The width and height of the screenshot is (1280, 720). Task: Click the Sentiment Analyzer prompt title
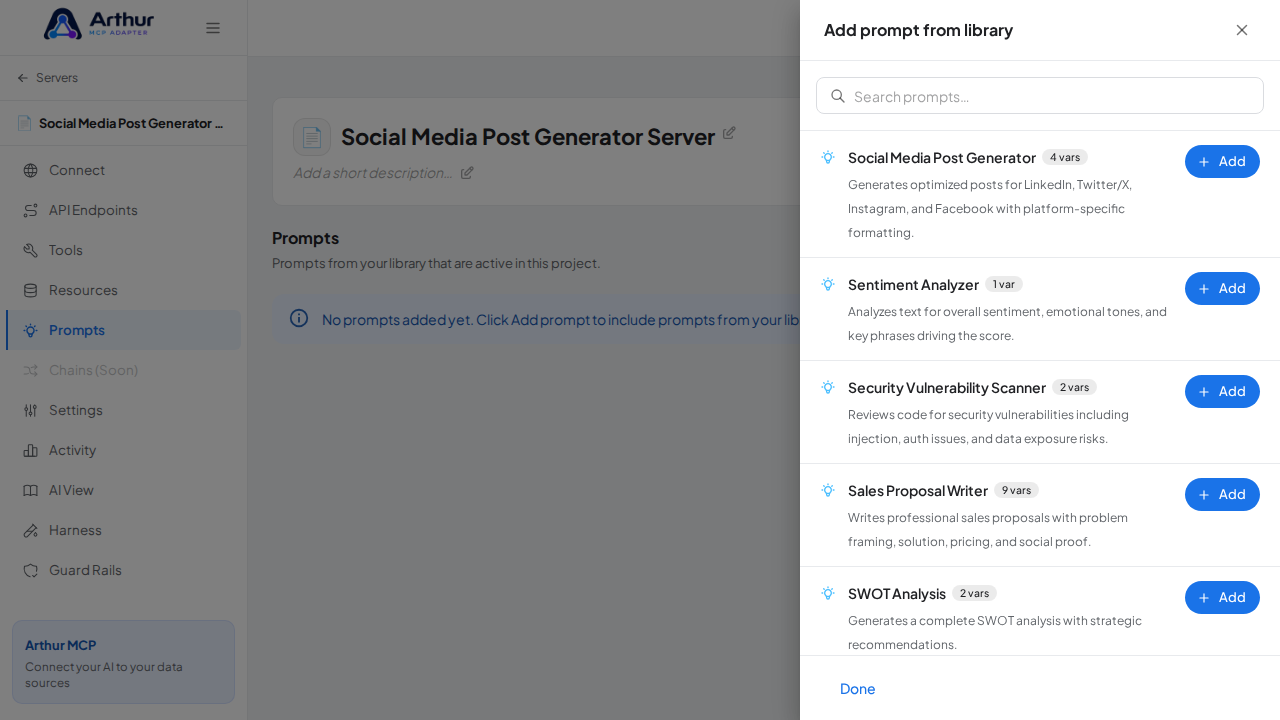(x=913, y=285)
